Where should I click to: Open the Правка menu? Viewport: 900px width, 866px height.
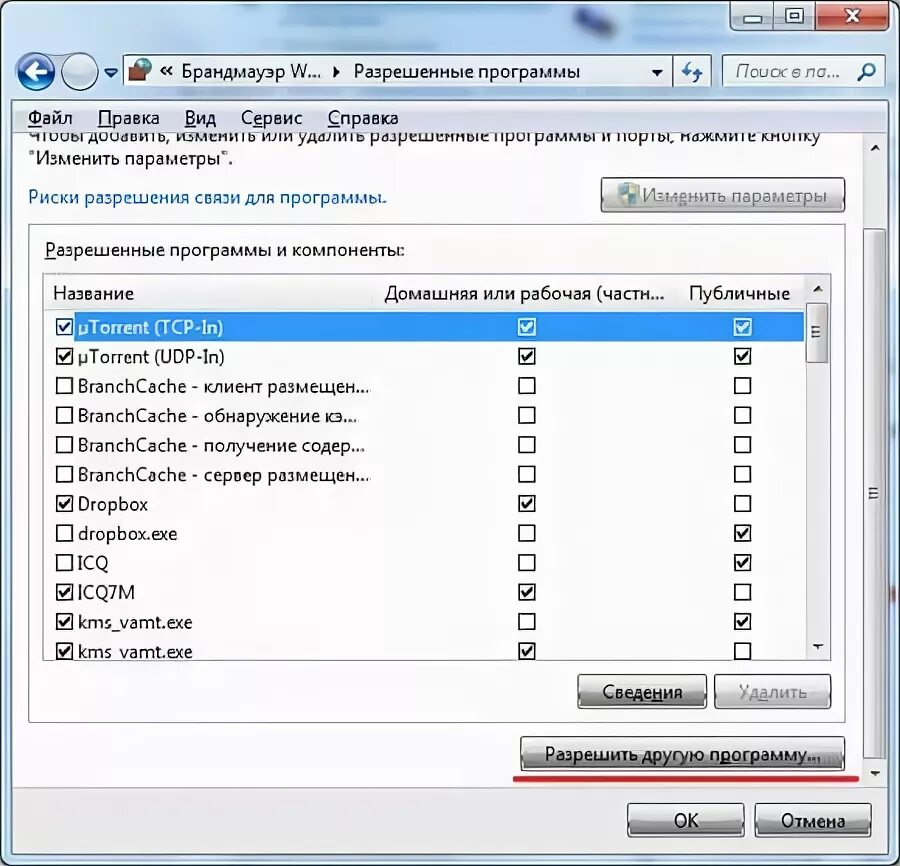point(129,118)
